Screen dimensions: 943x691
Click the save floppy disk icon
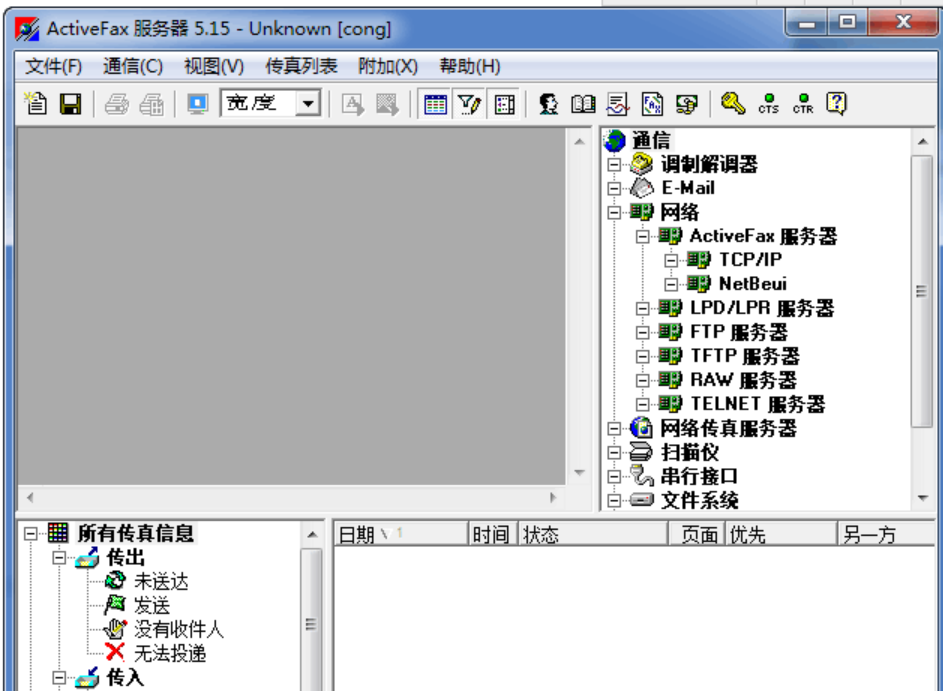coord(70,104)
